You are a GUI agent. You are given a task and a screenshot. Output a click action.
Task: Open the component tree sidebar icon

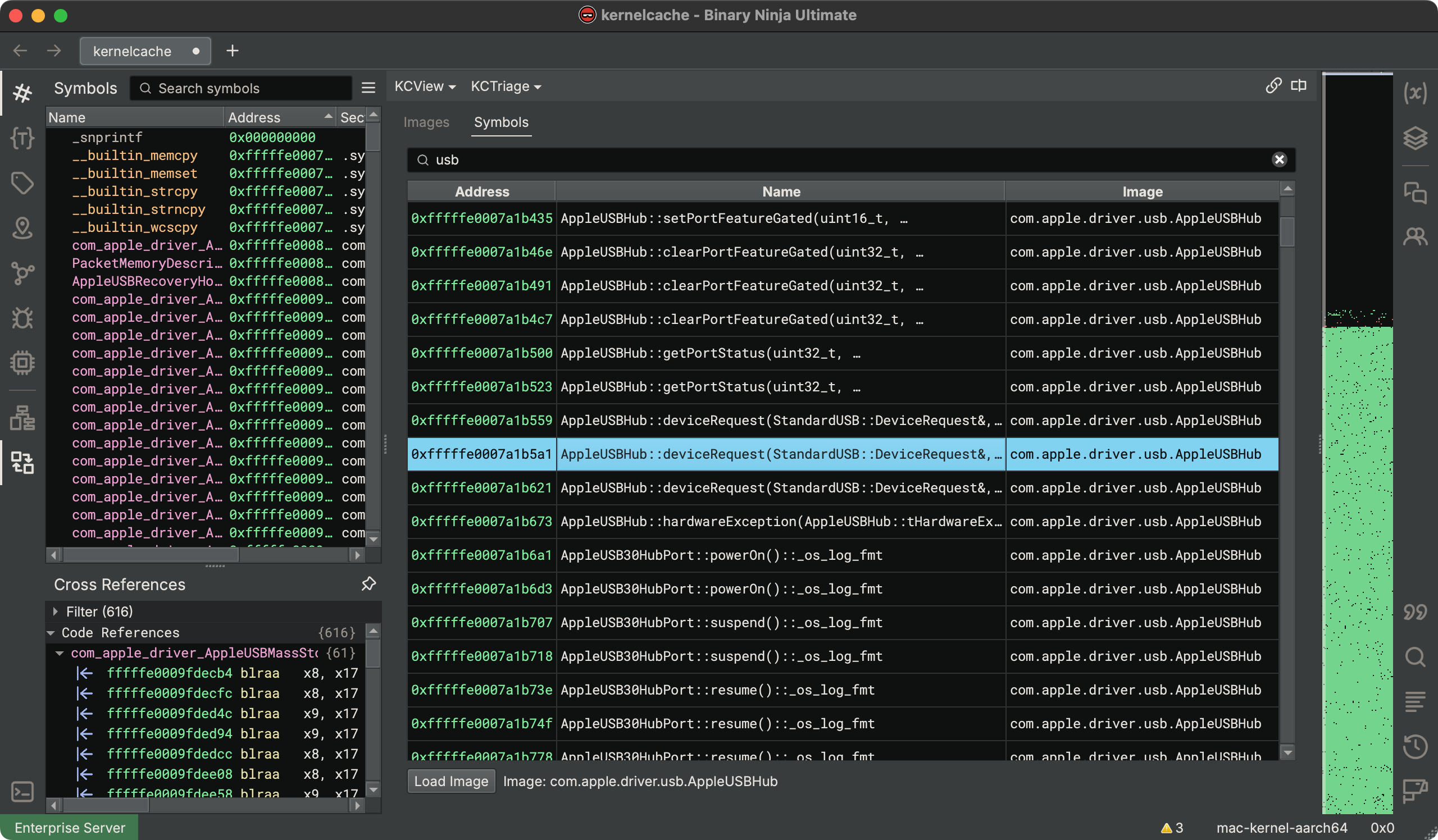pyautogui.click(x=22, y=418)
